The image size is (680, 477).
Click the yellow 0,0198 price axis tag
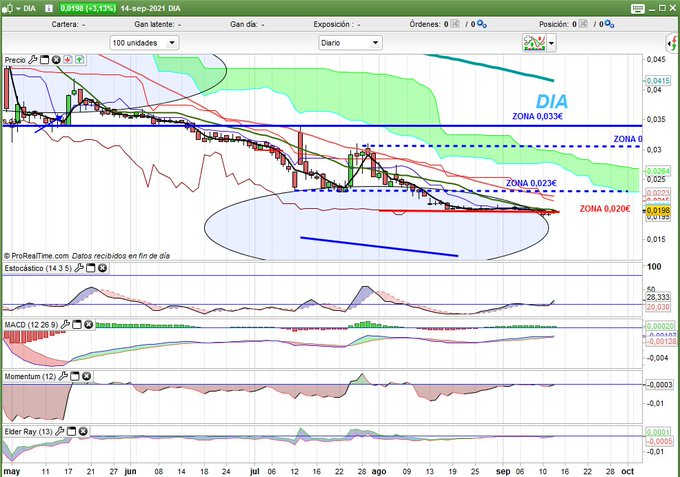click(x=657, y=211)
